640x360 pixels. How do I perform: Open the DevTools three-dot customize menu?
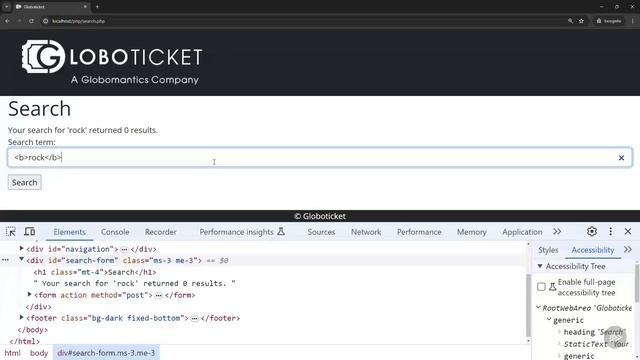click(x=610, y=231)
